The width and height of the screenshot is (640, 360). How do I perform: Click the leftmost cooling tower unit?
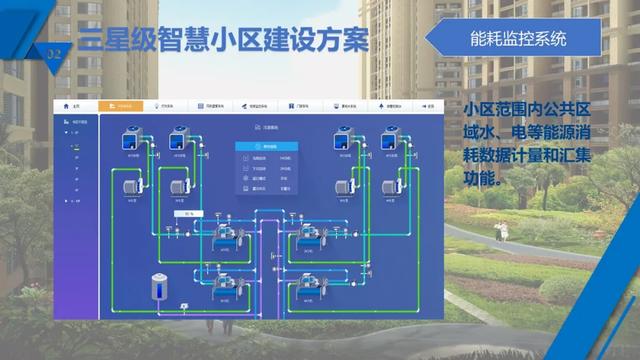coord(132,138)
